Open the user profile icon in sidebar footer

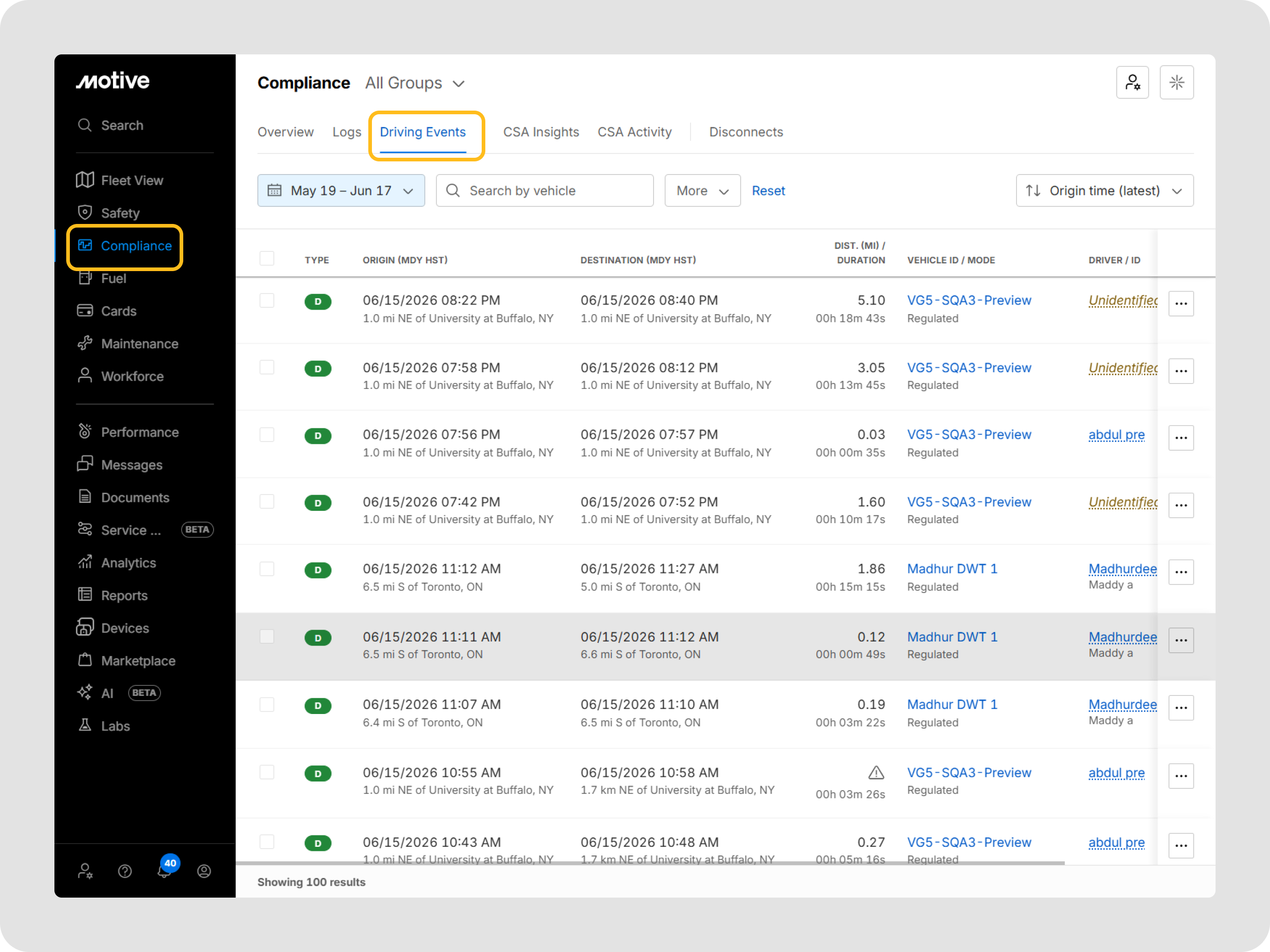pyautogui.click(x=204, y=871)
